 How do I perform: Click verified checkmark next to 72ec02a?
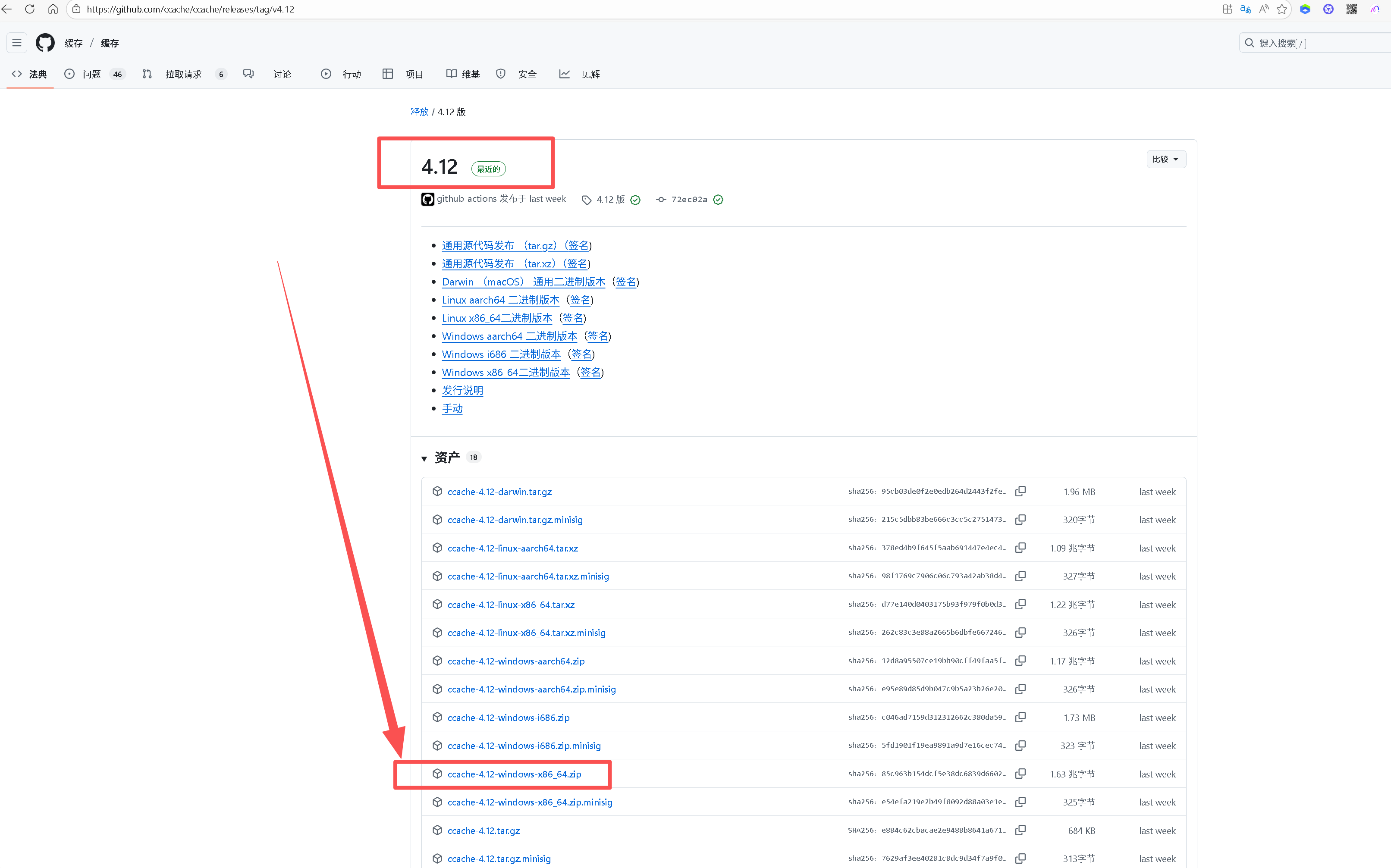pos(718,200)
